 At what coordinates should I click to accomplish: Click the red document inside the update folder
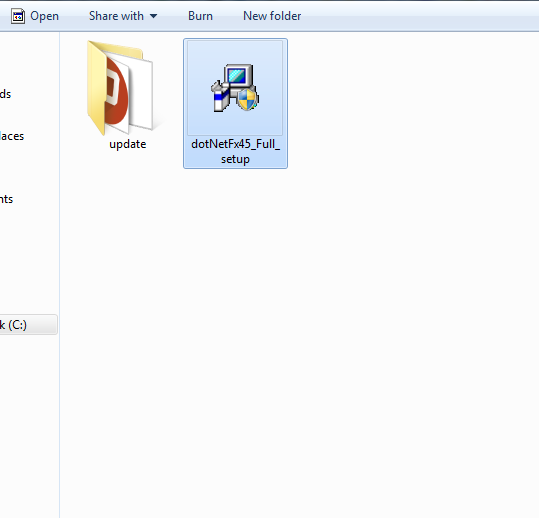pyautogui.click(x=117, y=90)
